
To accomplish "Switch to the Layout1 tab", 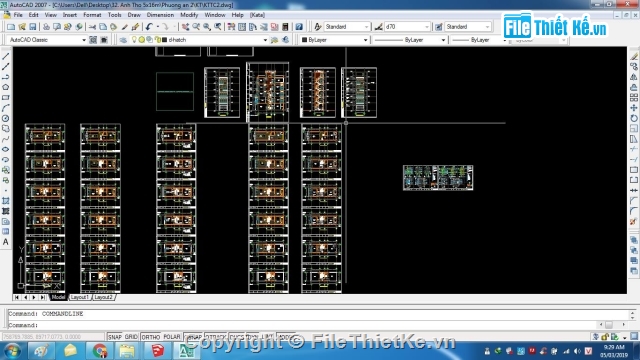I will coord(80,297).
